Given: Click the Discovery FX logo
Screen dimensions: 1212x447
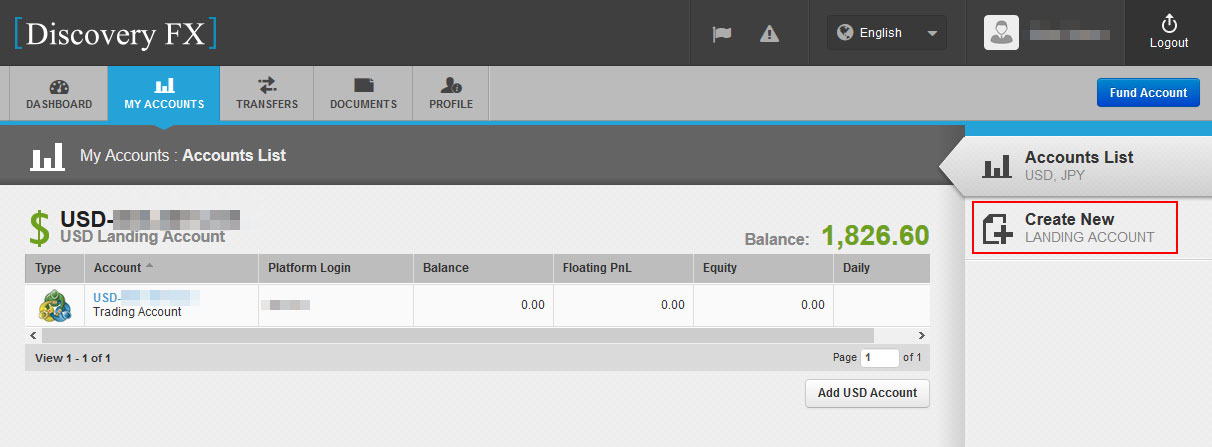Looking at the screenshot, I should [115, 33].
